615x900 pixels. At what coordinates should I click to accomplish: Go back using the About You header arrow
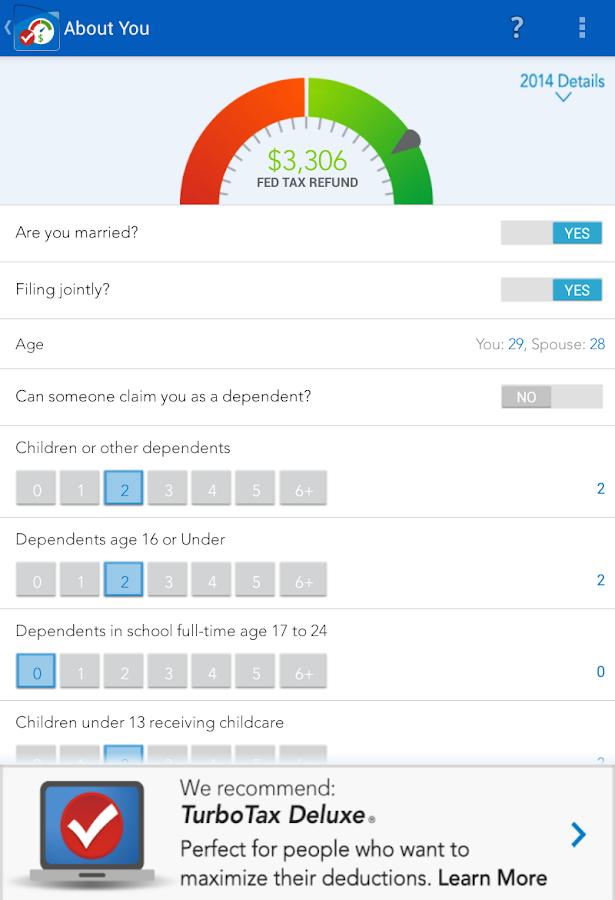point(7,28)
